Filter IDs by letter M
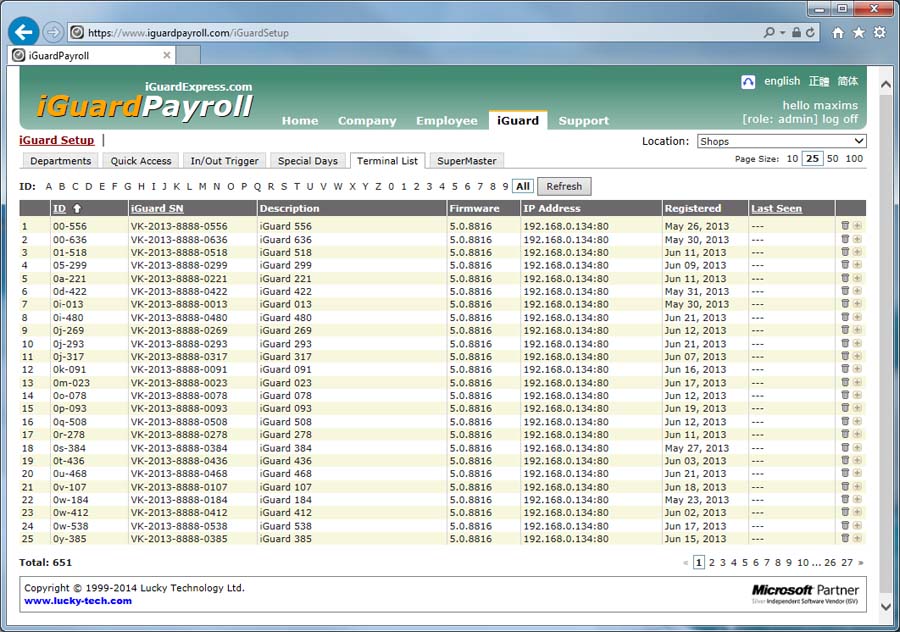The image size is (900, 632). pyautogui.click(x=203, y=187)
